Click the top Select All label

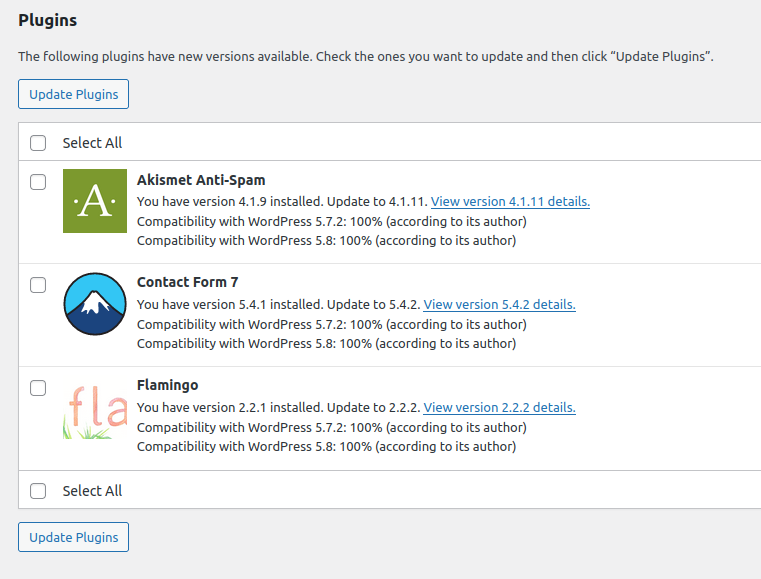point(92,143)
